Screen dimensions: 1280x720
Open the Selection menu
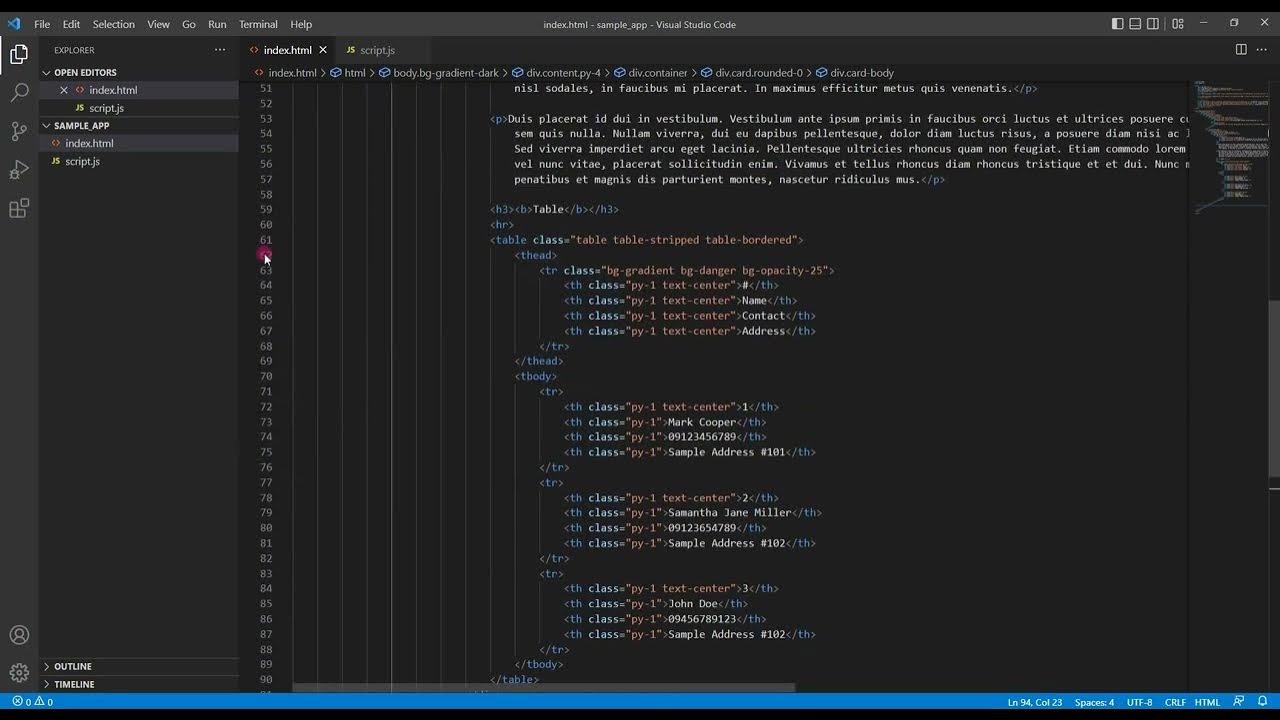tap(114, 24)
